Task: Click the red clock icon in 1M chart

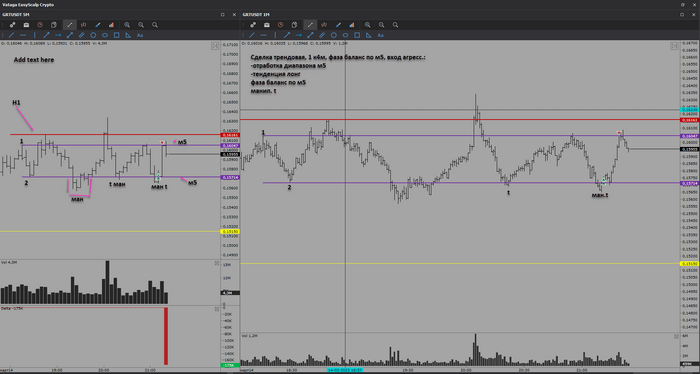Action: (x=281, y=25)
